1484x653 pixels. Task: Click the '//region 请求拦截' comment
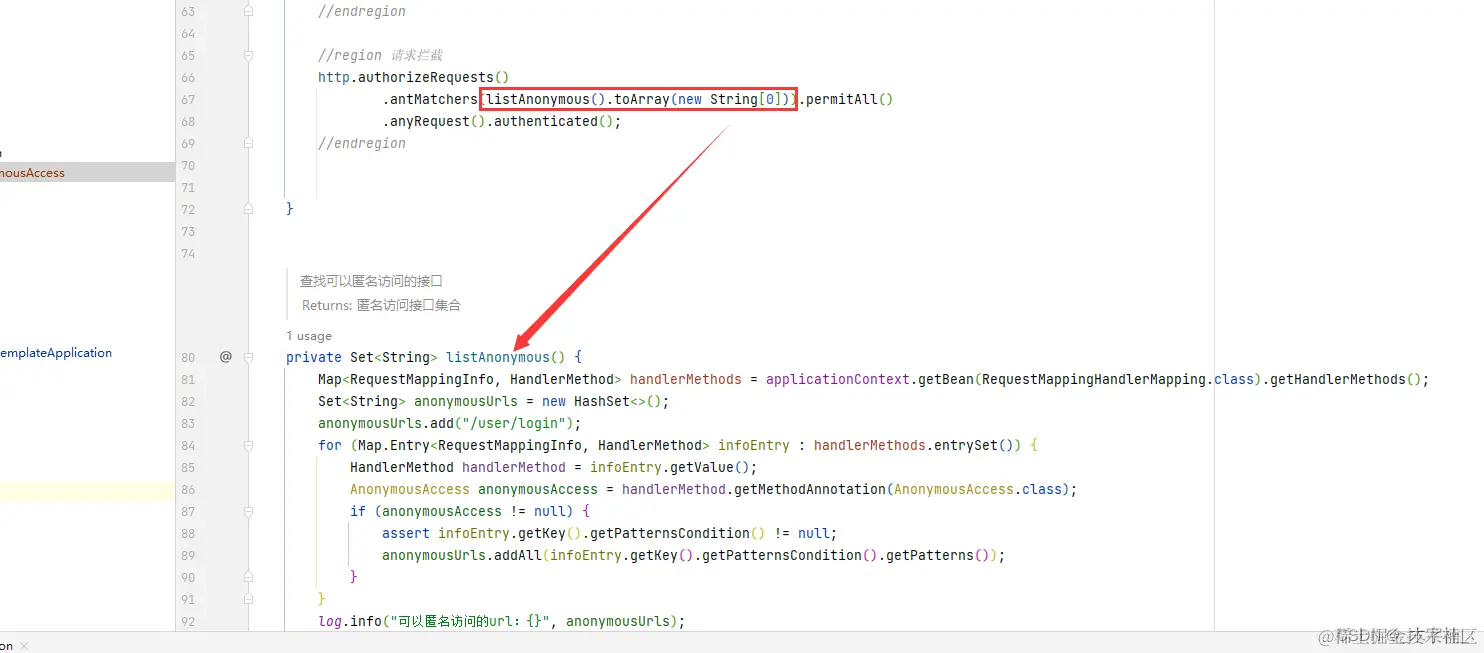pyautogui.click(x=380, y=55)
